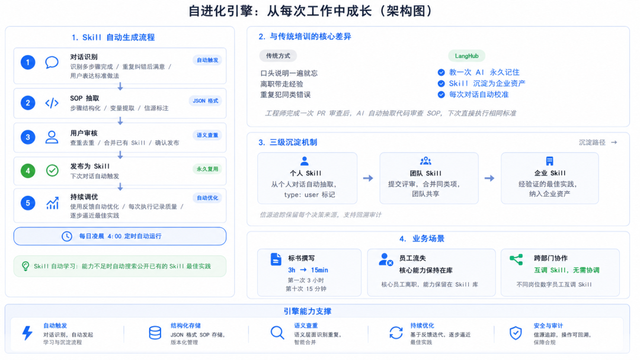Click the SOP 抽取 step title
This screenshot has height=360, width=640.
pos(84,98)
